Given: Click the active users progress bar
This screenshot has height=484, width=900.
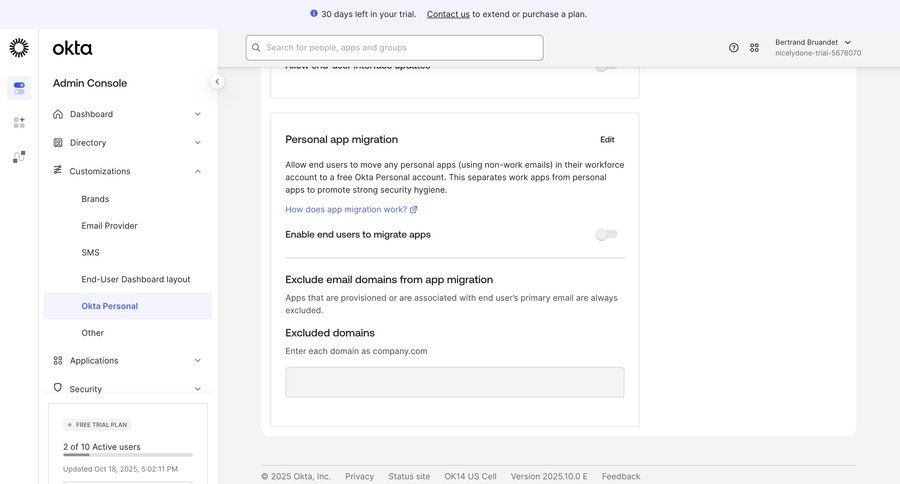Looking at the screenshot, I should 128,455.
